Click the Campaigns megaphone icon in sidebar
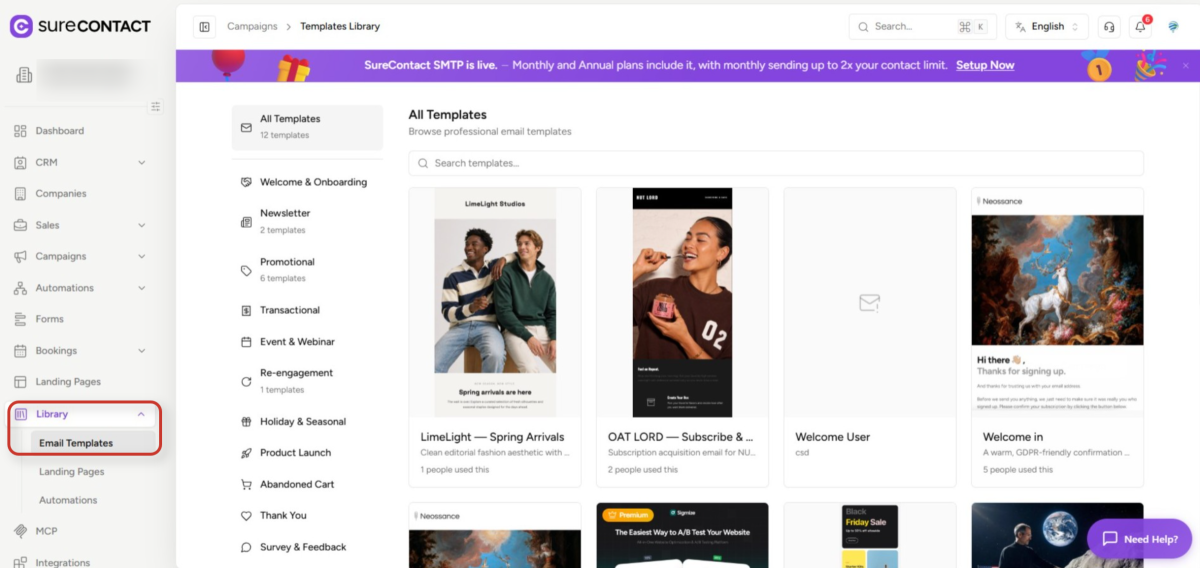The height and width of the screenshot is (568, 1200). (x=20, y=257)
